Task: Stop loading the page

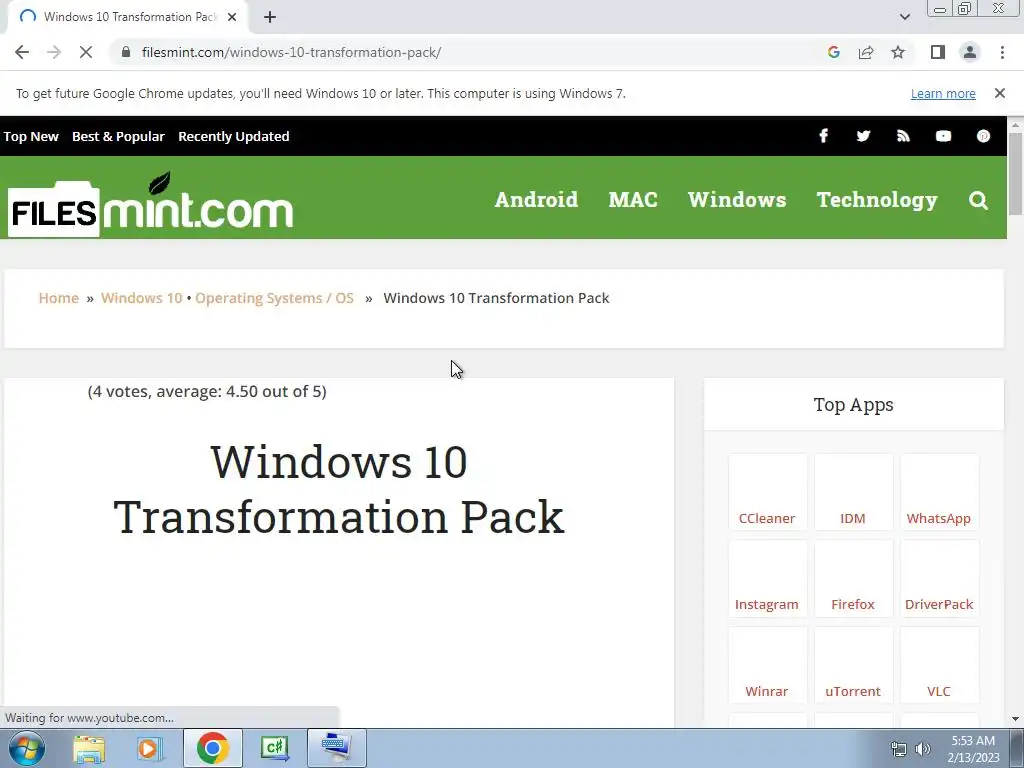Action: pos(86,52)
